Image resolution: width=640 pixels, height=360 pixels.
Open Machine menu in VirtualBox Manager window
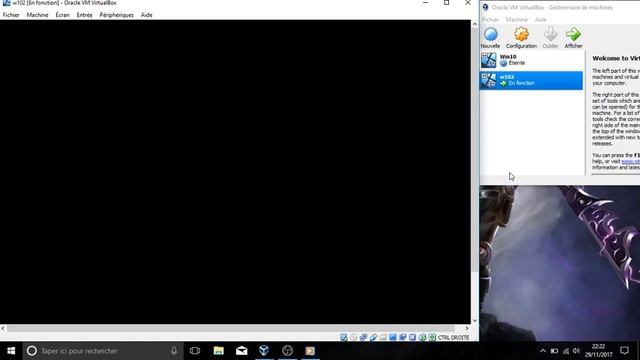point(517,20)
